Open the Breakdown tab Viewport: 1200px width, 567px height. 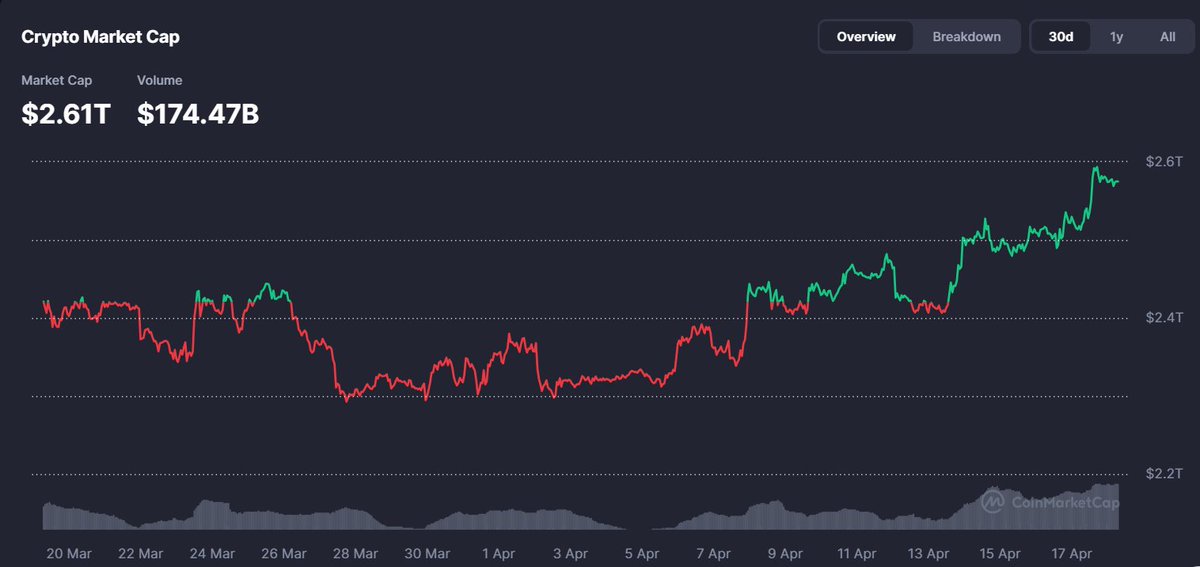pyautogui.click(x=966, y=37)
